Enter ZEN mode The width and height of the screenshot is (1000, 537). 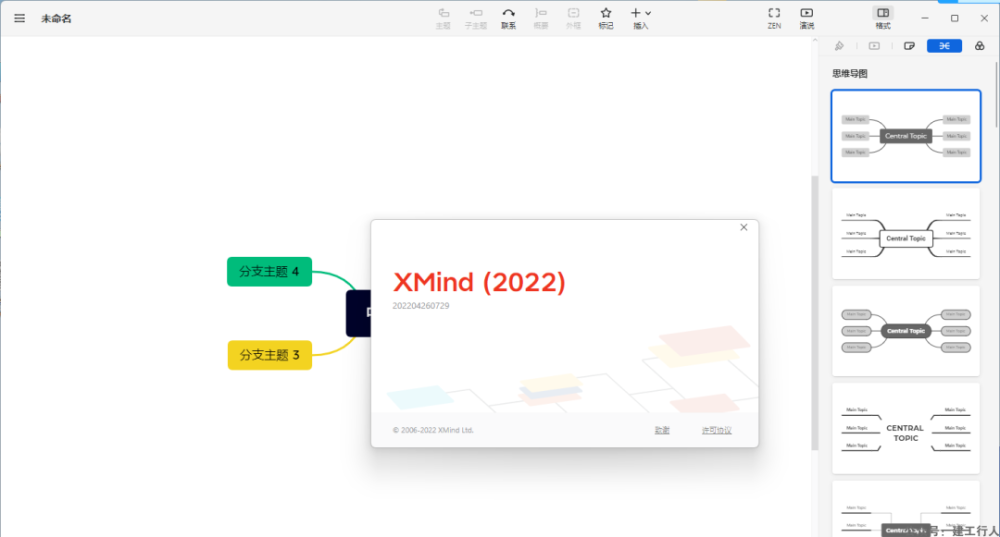[x=774, y=18]
